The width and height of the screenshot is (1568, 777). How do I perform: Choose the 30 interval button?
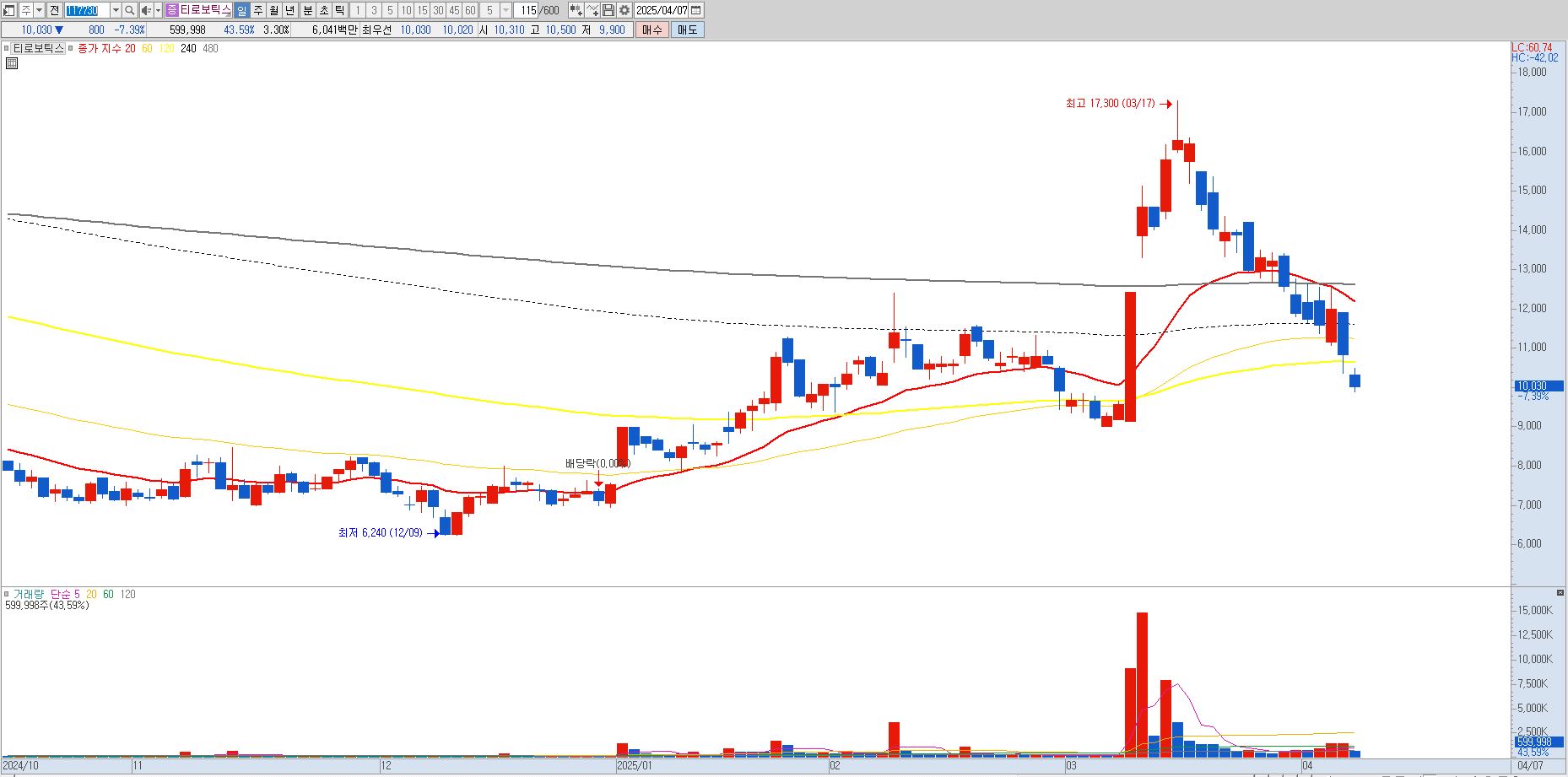click(x=438, y=10)
